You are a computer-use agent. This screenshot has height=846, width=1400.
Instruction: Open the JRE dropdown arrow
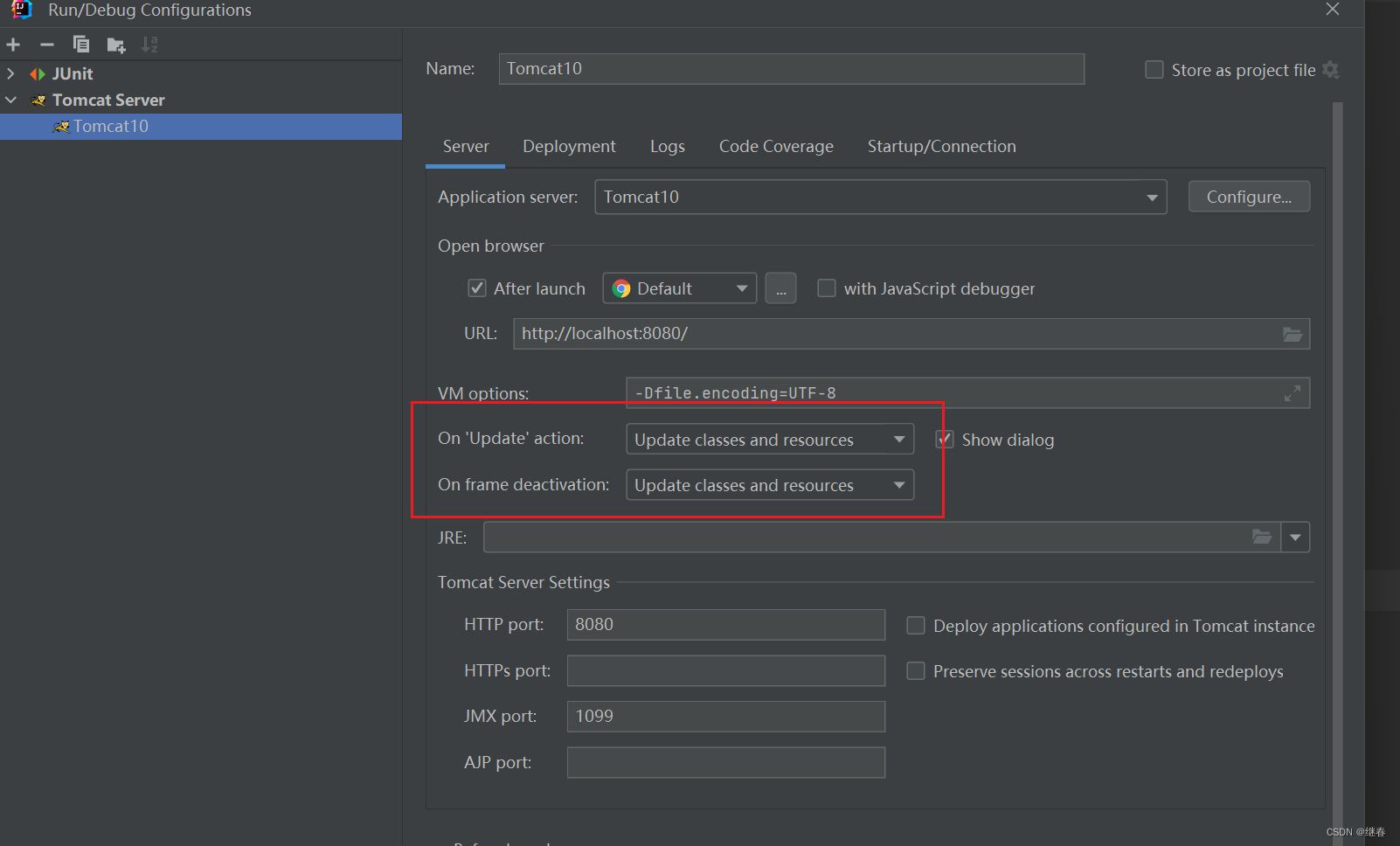tap(1295, 537)
